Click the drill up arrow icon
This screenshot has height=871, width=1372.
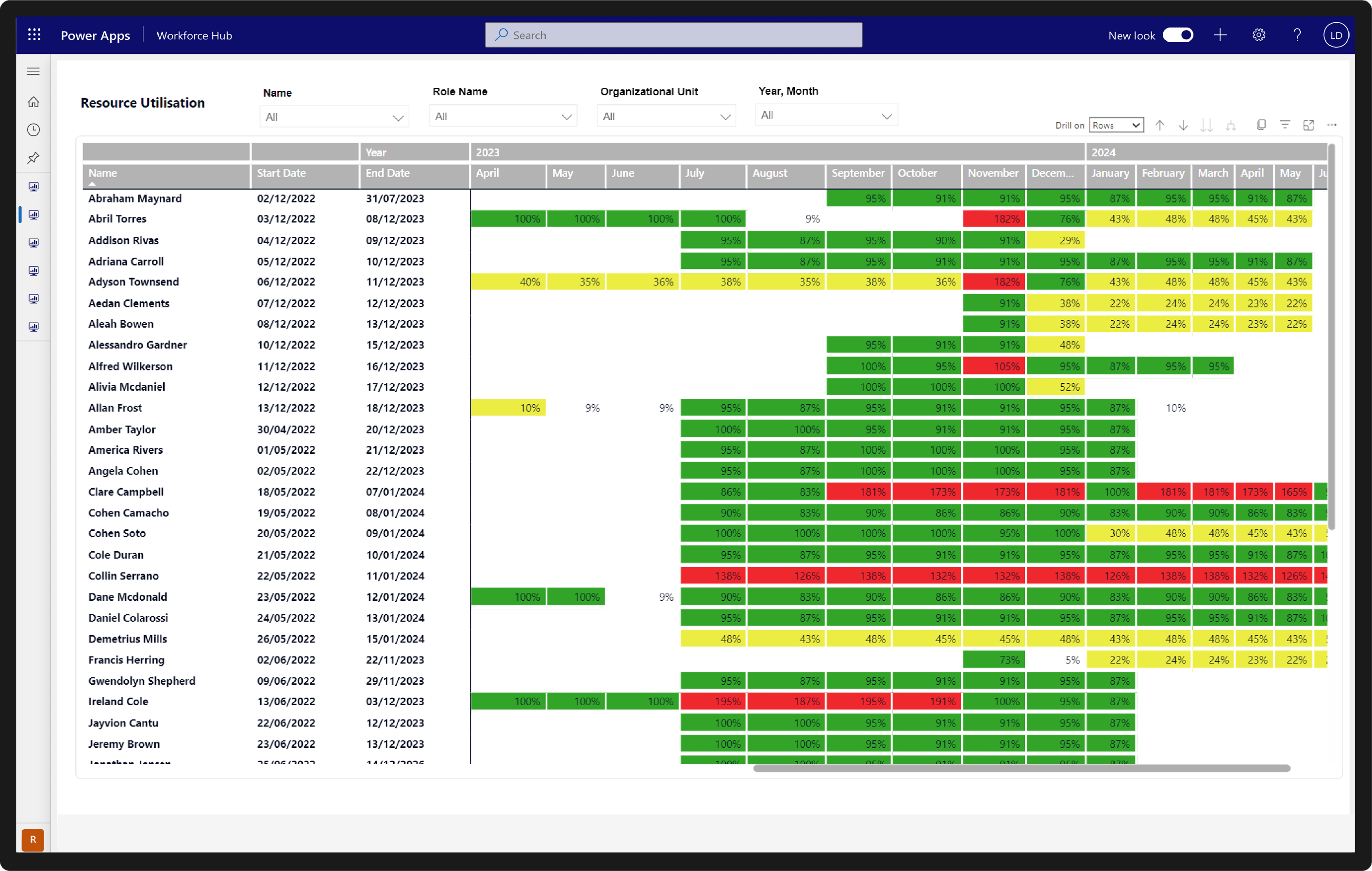[x=1159, y=125]
